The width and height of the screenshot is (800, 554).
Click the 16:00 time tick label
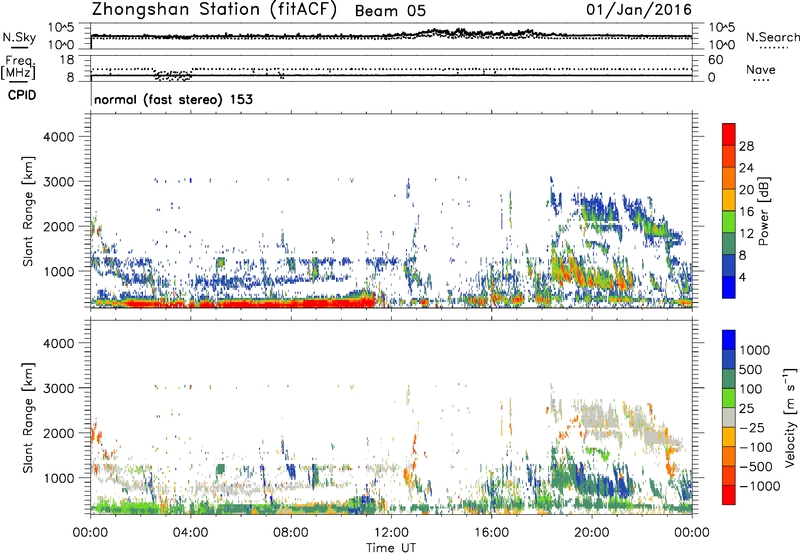point(491,533)
